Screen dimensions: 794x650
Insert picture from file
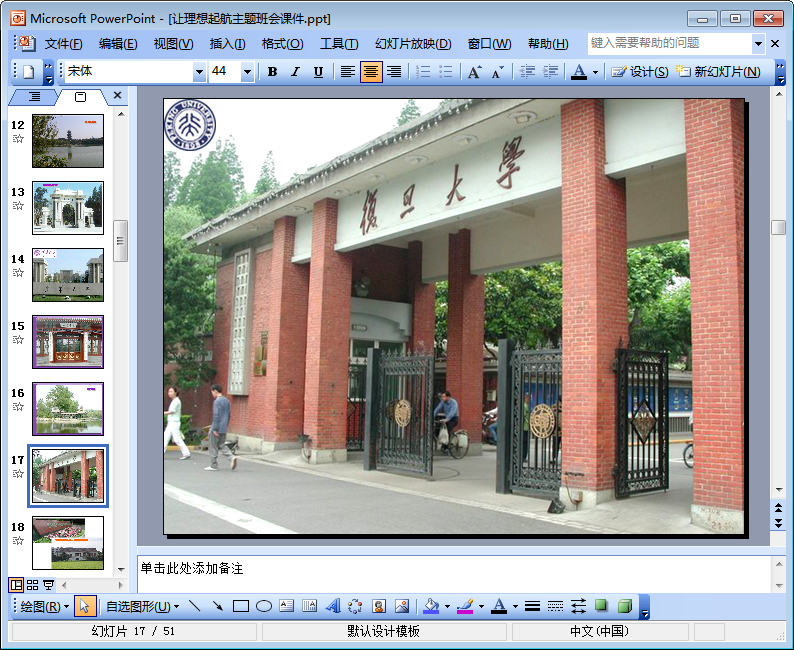402,606
